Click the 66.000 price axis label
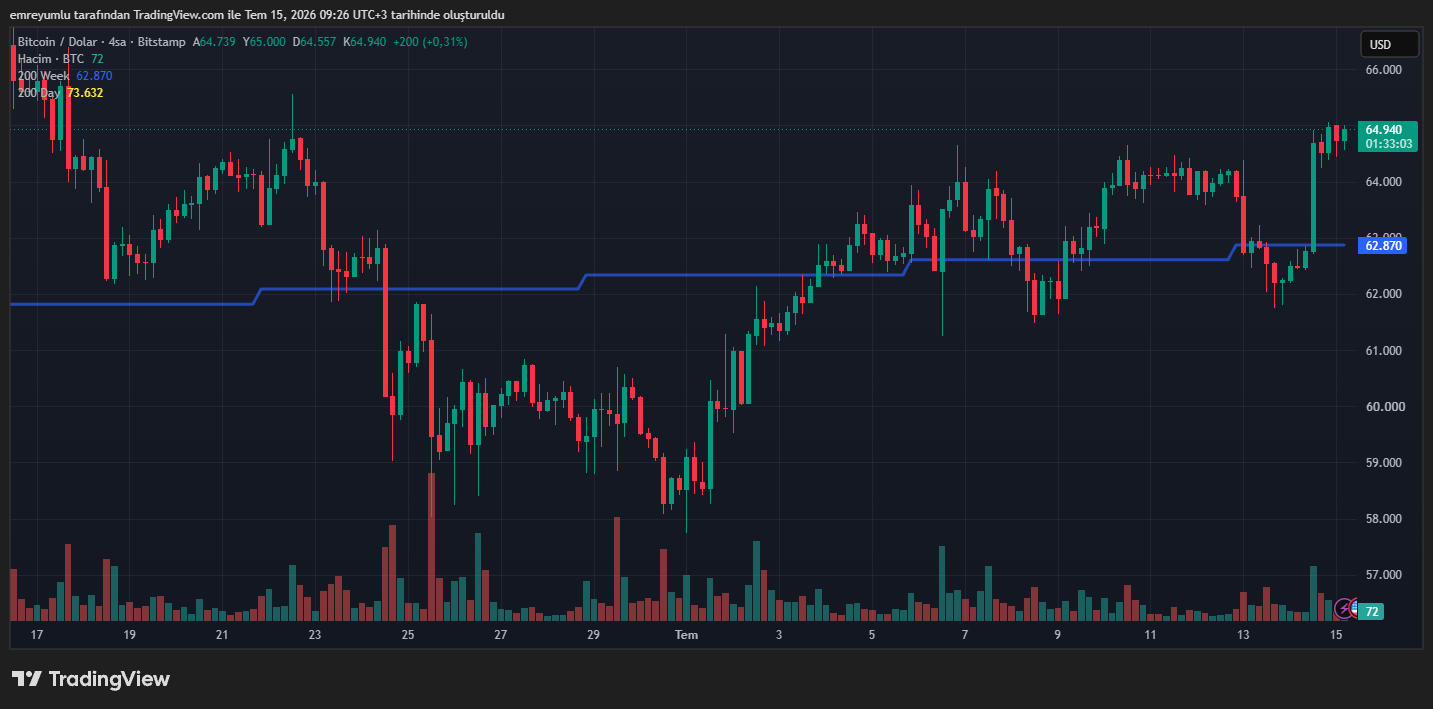This screenshot has height=709, width=1433. (1383, 70)
